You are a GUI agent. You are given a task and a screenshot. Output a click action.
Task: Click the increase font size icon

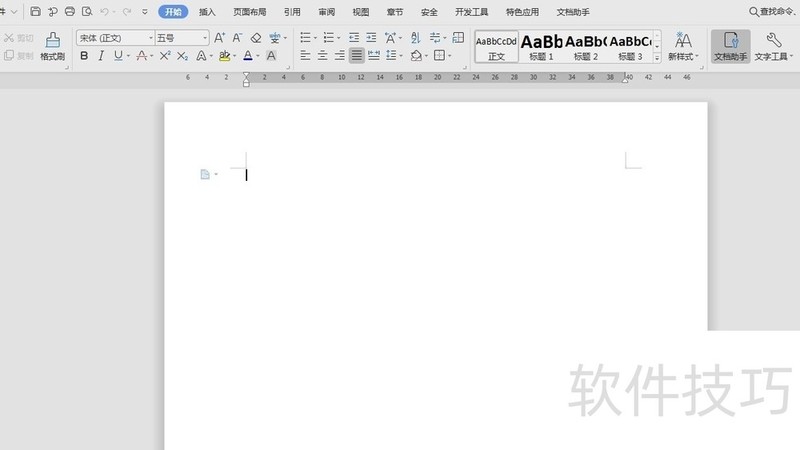(219, 38)
